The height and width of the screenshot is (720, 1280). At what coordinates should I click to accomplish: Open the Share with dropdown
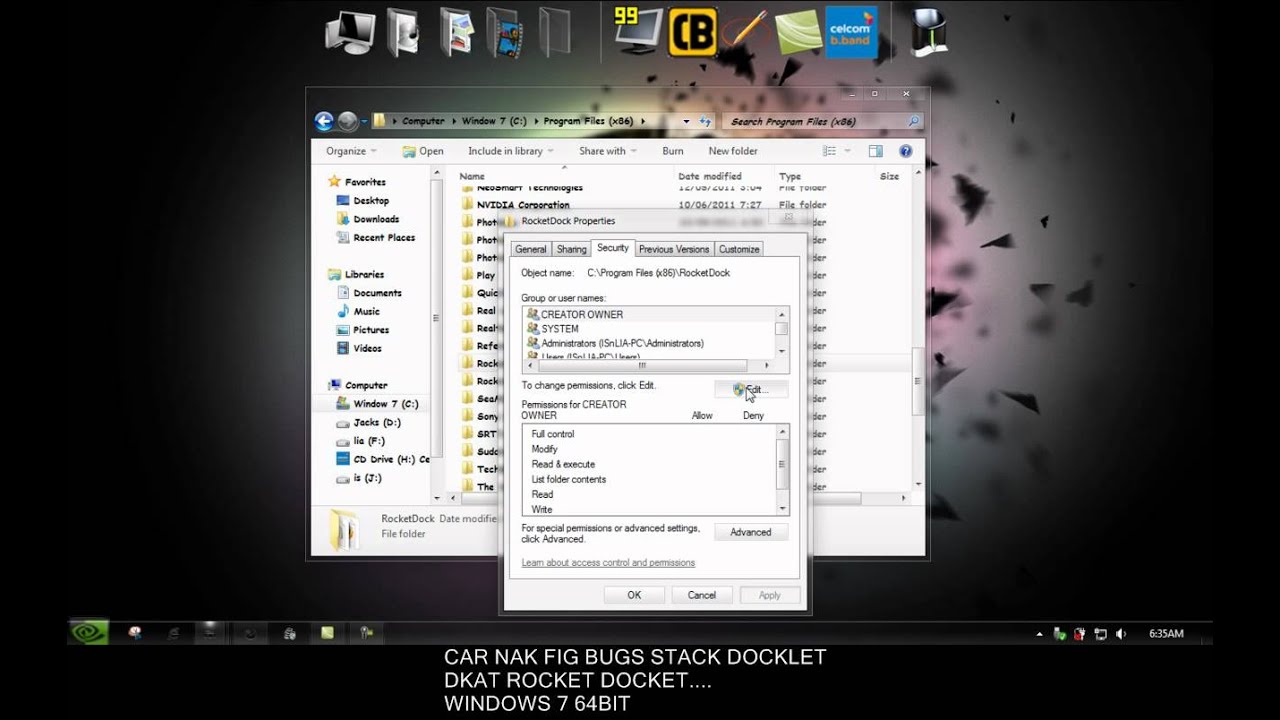tap(606, 150)
